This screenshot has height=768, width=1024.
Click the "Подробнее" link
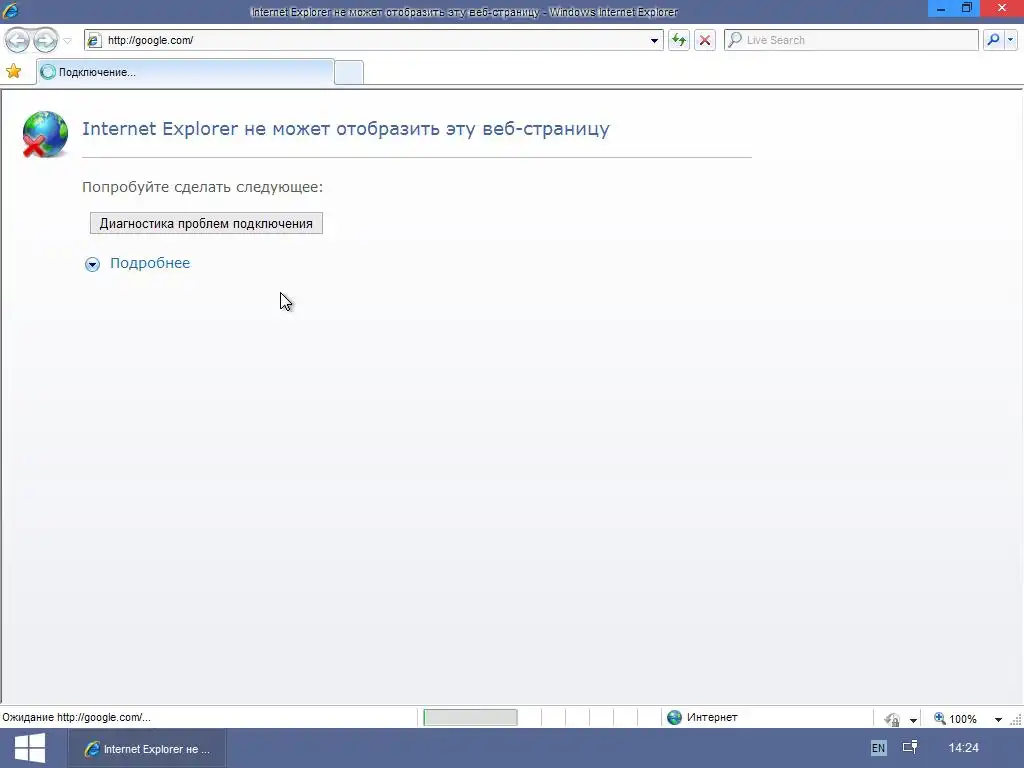[x=150, y=263]
